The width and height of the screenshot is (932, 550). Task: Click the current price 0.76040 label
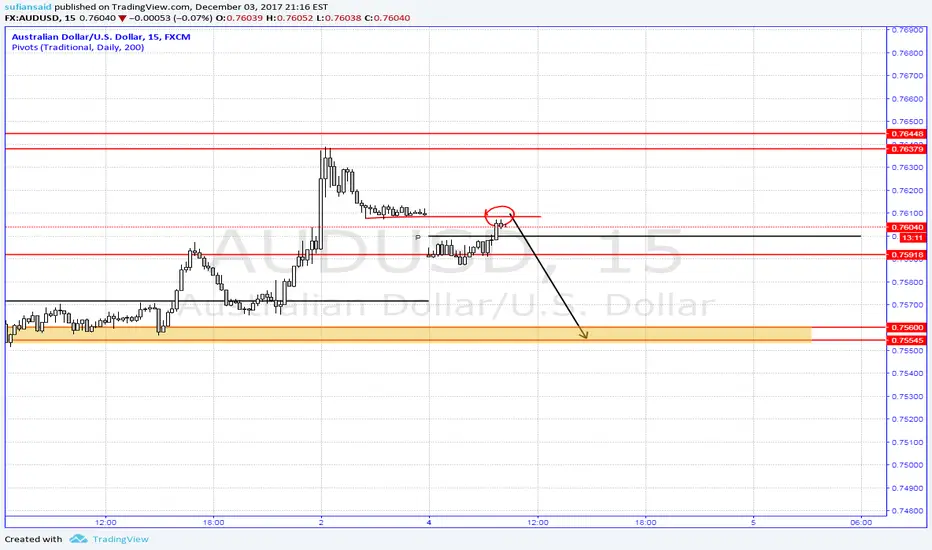907,227
